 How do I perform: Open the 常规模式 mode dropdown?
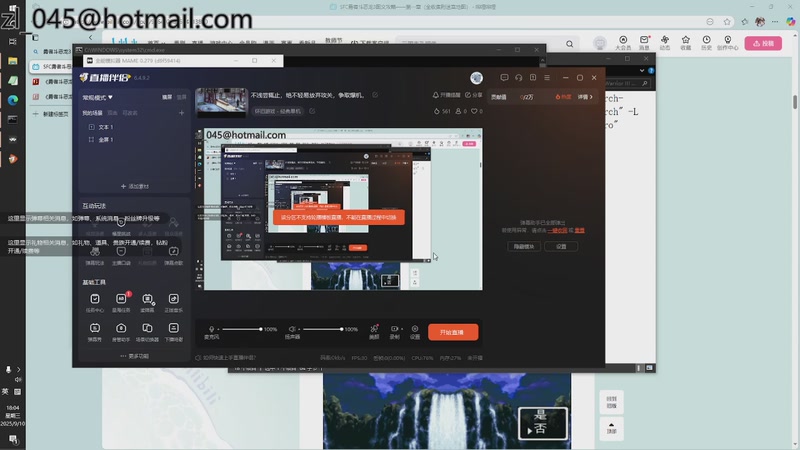[97, 97]
